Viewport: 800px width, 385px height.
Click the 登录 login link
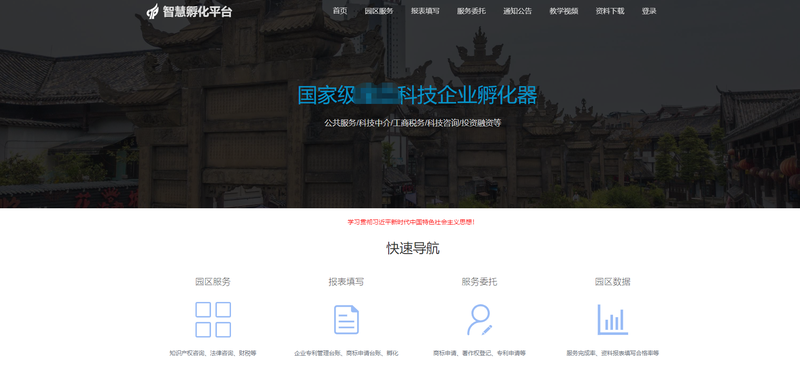tap(649, 11)
